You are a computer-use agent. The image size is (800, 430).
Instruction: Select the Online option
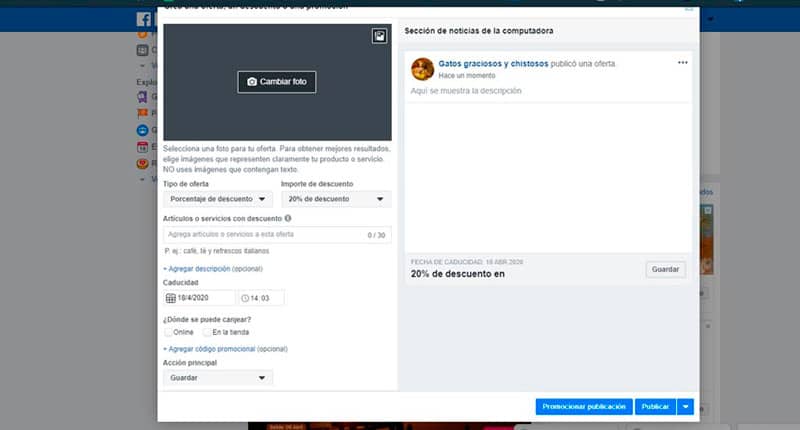[168, 332]
